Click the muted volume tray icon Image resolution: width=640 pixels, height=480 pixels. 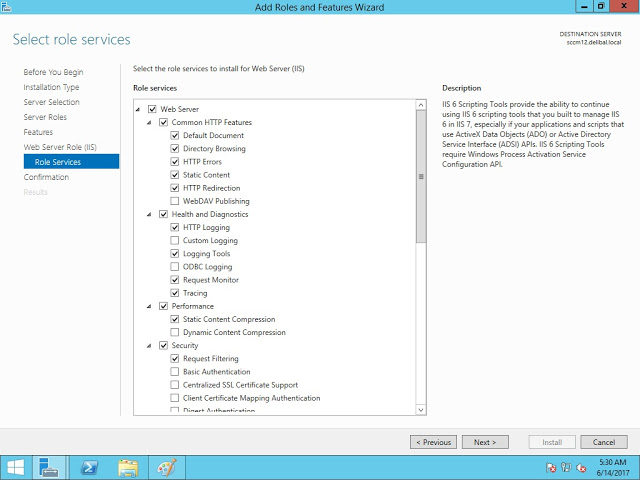(580, 467)
